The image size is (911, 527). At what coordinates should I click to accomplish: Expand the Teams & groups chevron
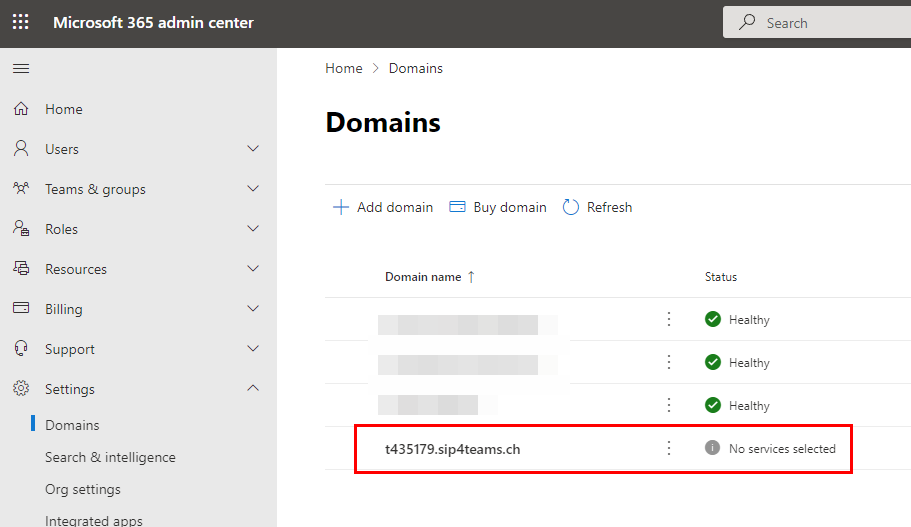(253, 188)
